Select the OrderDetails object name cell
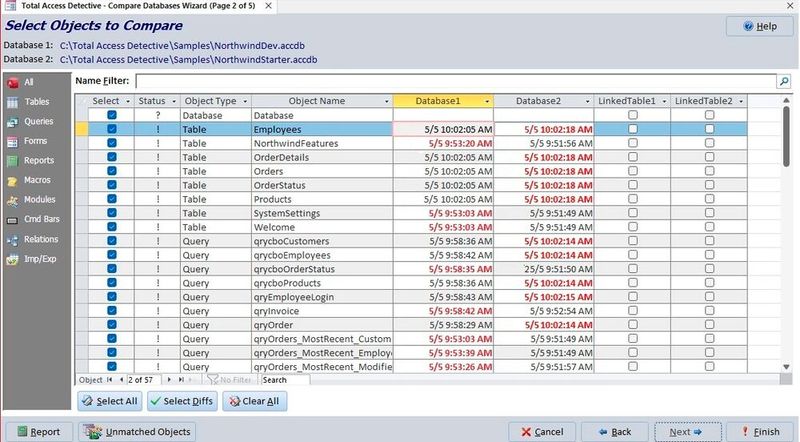 322,157
